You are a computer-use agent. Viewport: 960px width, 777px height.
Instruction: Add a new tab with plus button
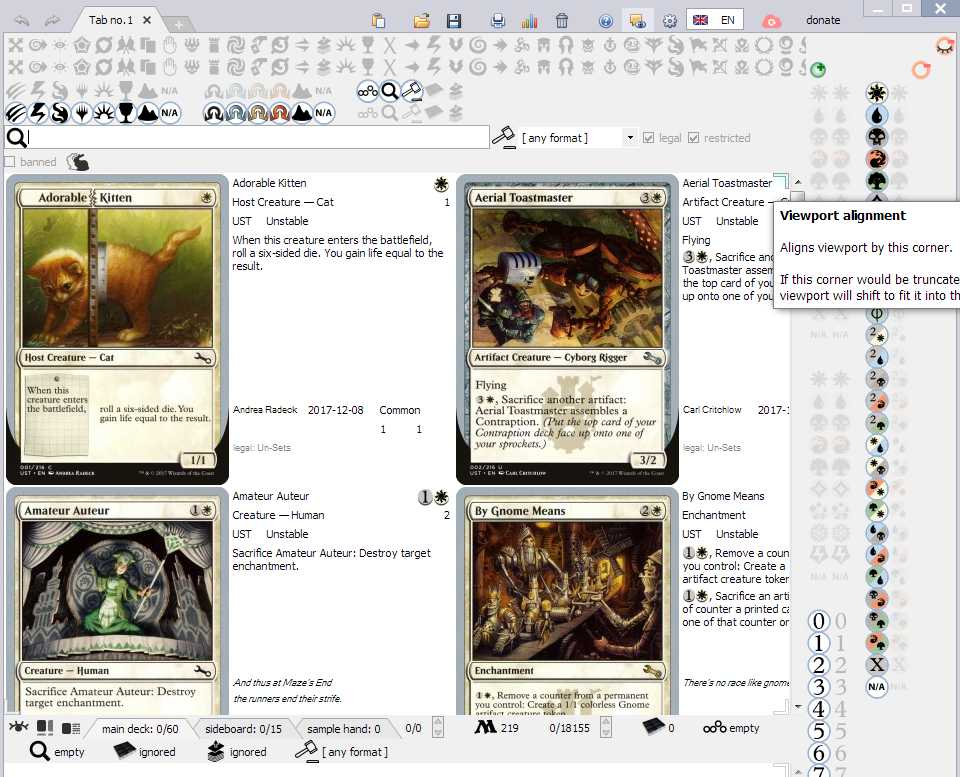178,24
